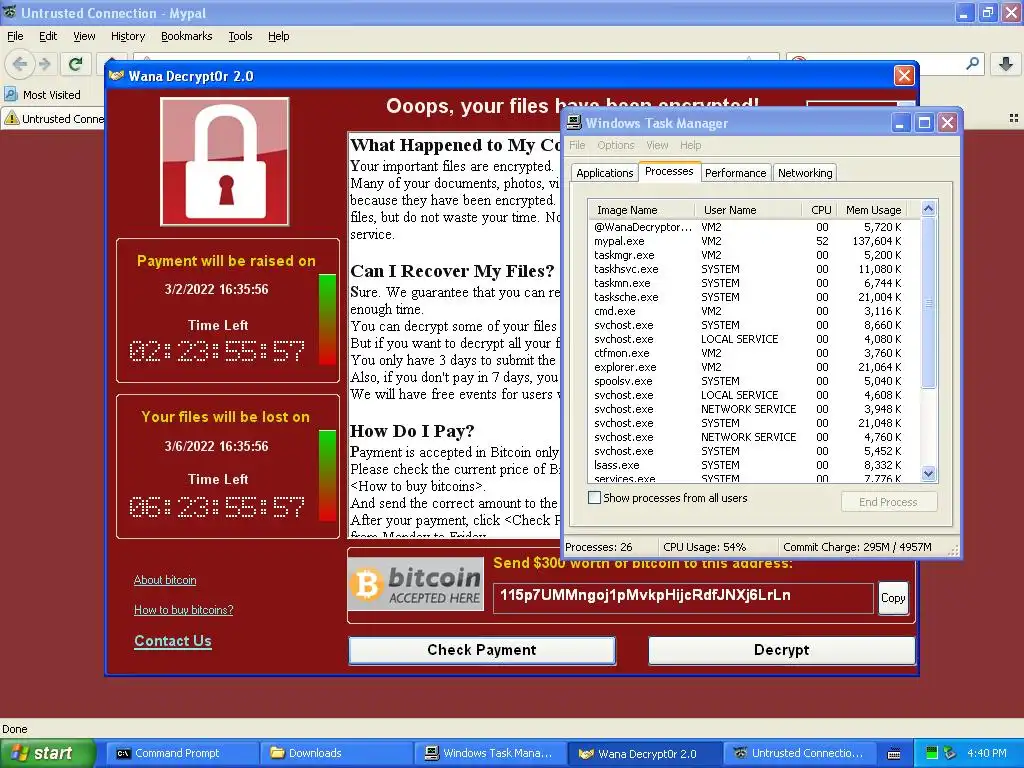Open the Downloads folder taskbar item
This screenshot has height=768, width=1024.
(x=336, y=753)
